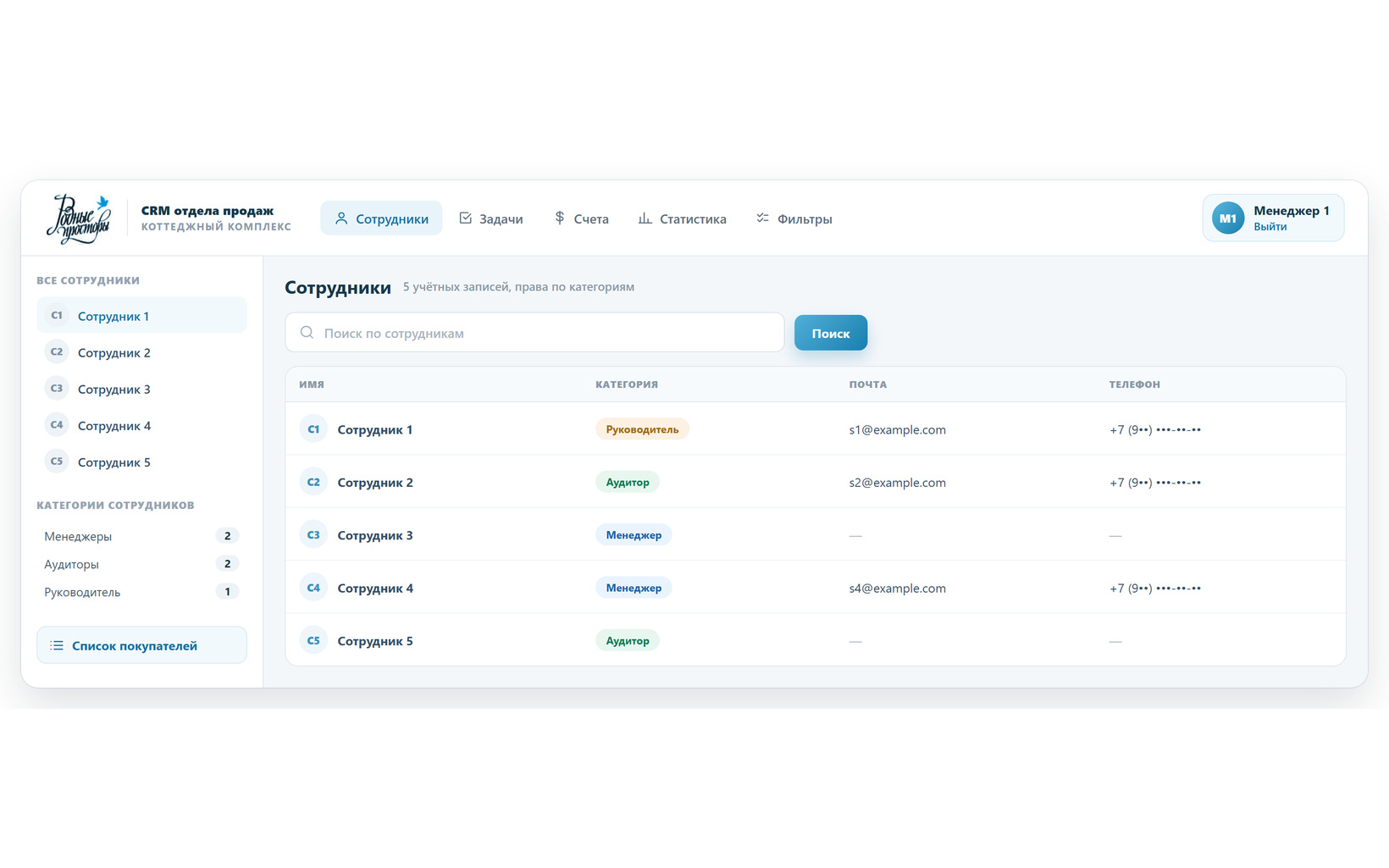This screenshot has height=868, width=1389.
Task: Click email s2@example.com
Action: [x=898, y=483]
